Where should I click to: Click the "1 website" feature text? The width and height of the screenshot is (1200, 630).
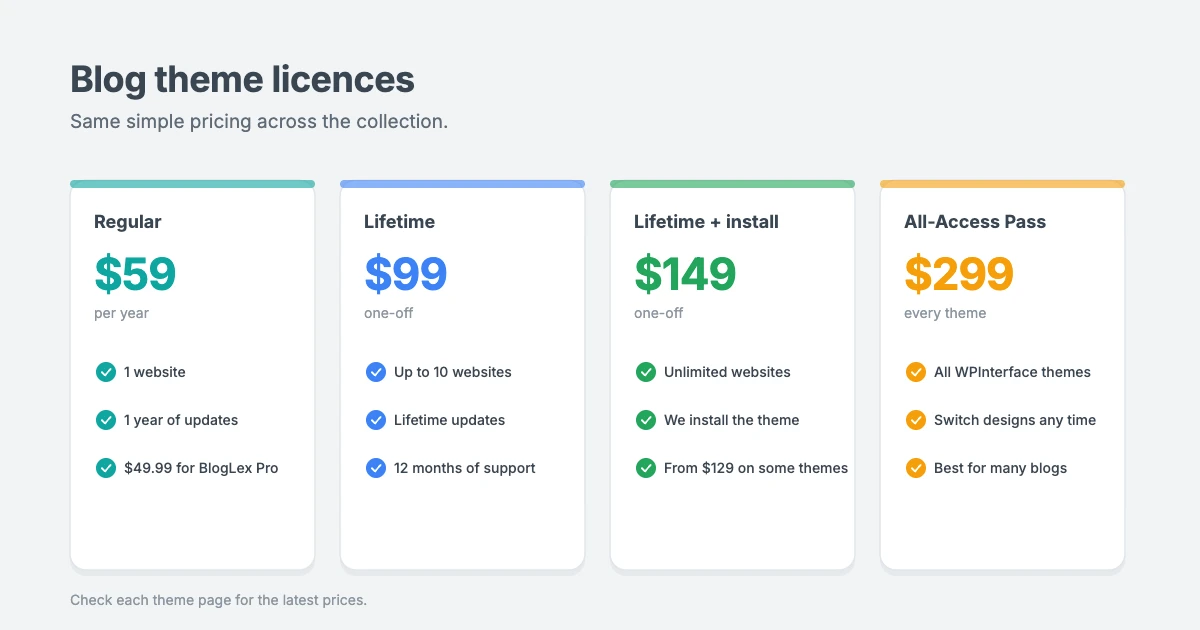(x=155, y=372)
